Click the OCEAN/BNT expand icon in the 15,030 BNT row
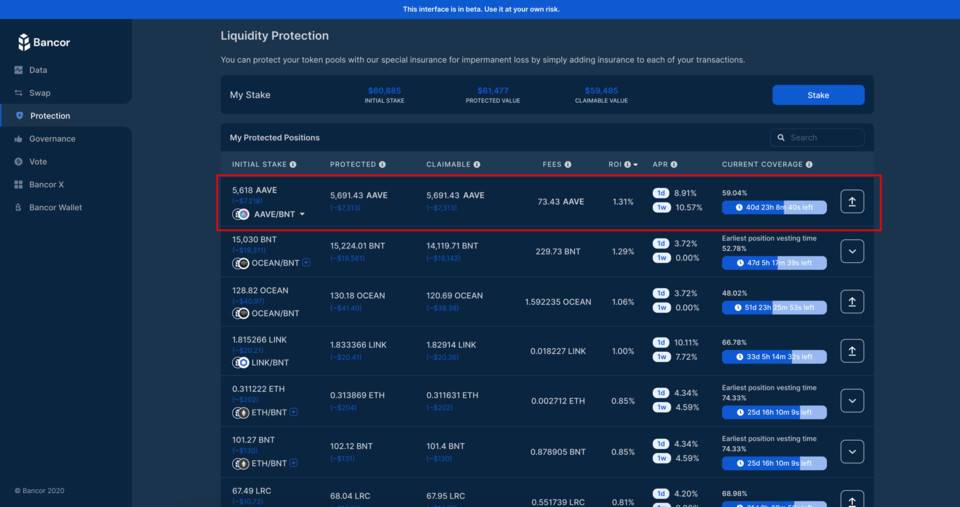 (x=306, y=263)
